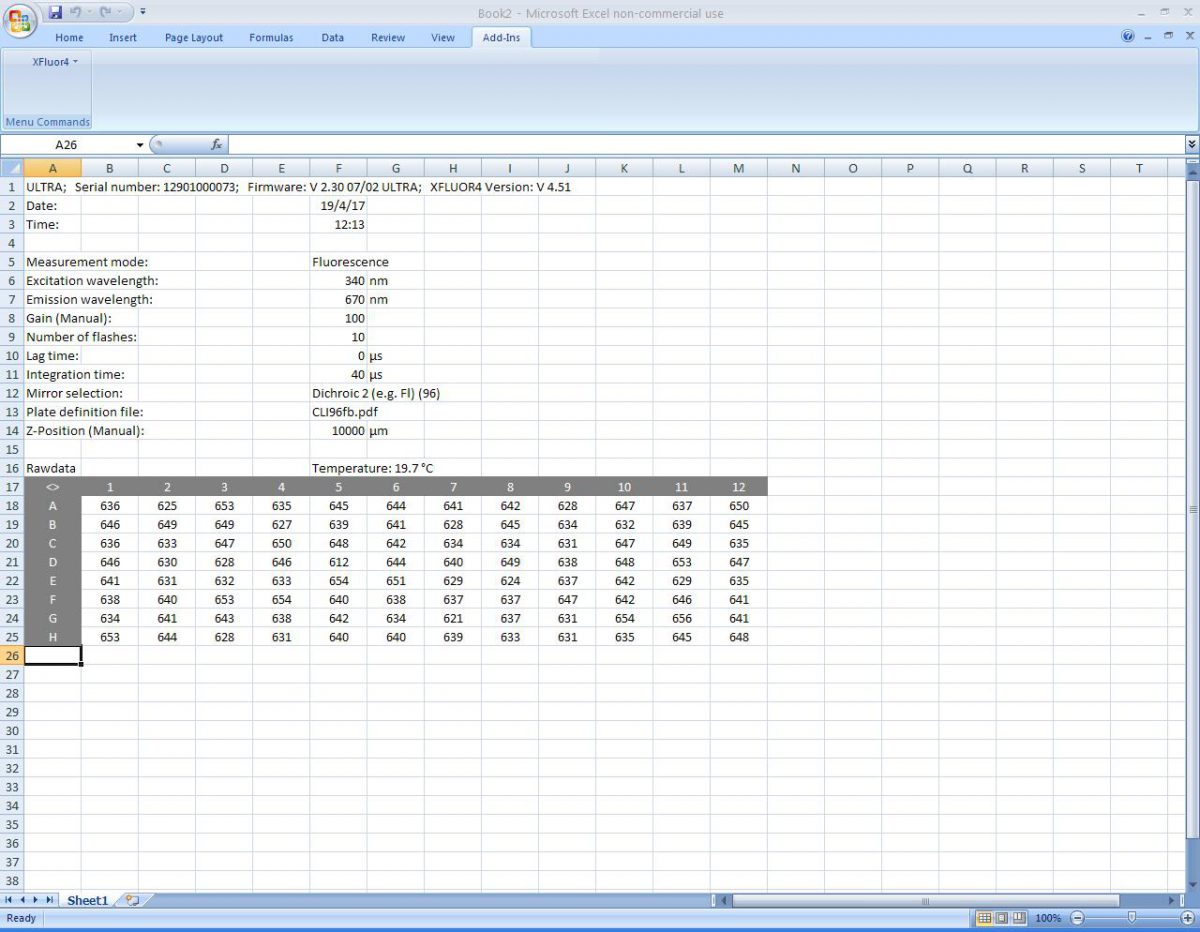
Task: Open the Formulas tab
Action: (271, 38)
